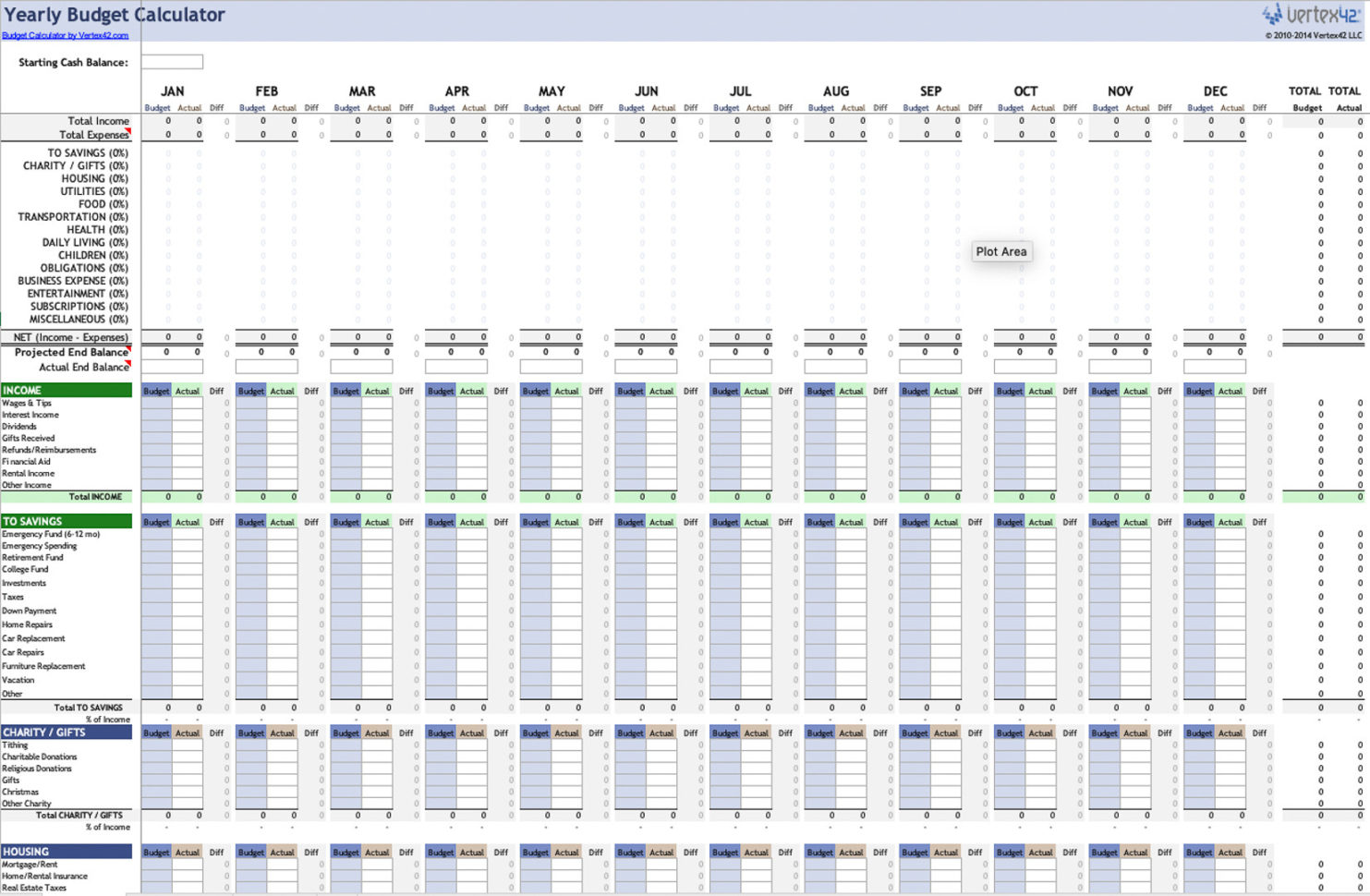Select the JAN month header
Image resolution: width=1370 pixels, height=896 pixels.
coord(173,91)
